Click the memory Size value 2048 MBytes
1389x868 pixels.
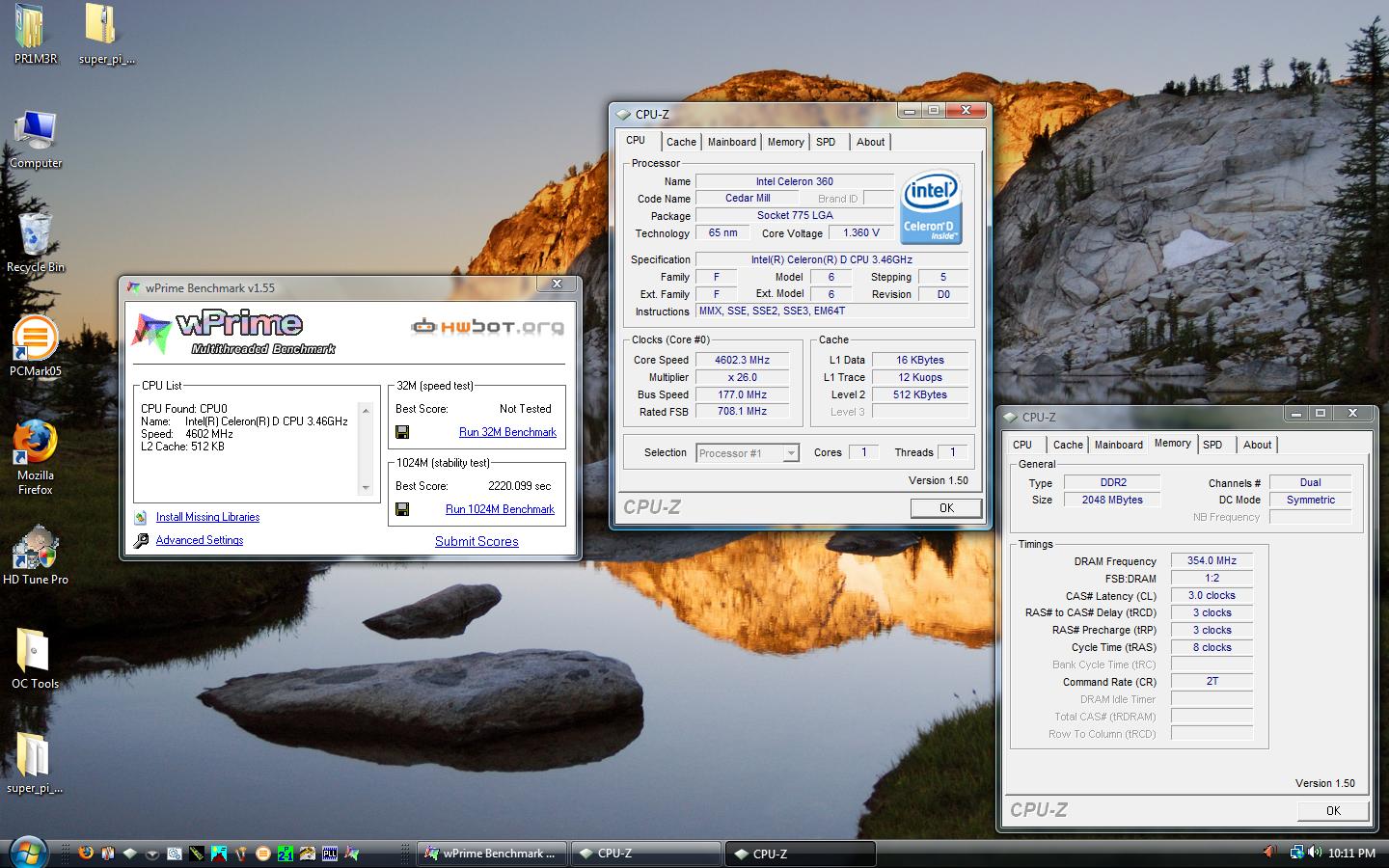[1112, 500]
